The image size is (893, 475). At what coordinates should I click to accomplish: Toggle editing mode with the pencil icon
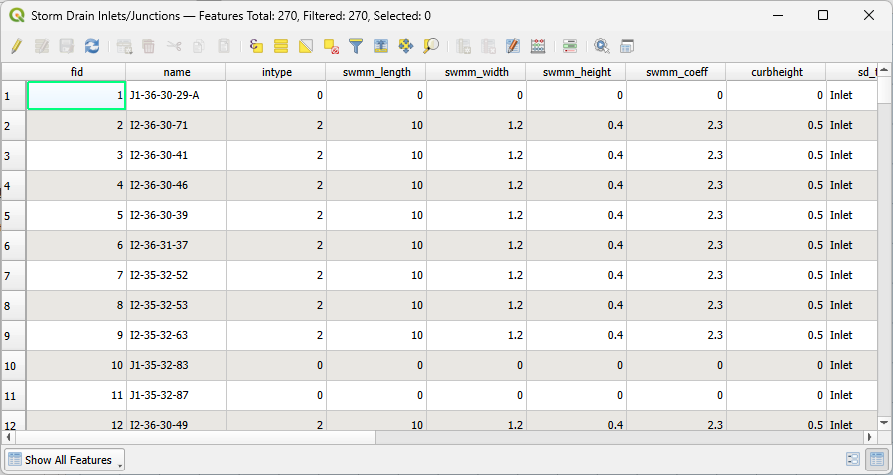[16, 46]
